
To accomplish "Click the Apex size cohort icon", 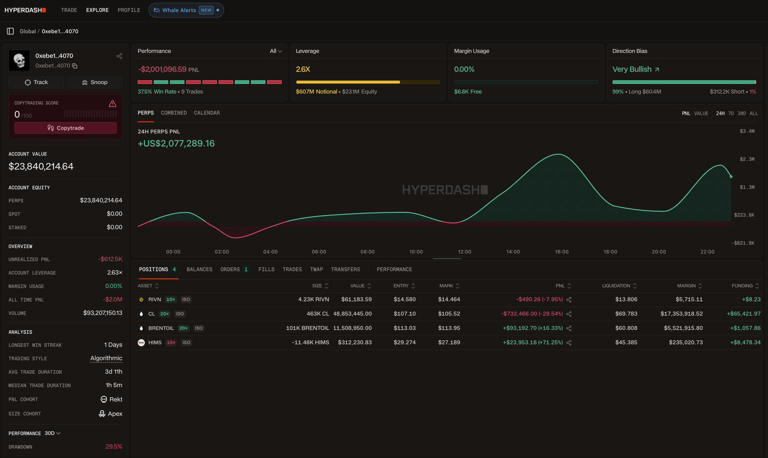I will pyautogui.click(x=102, y=413).
